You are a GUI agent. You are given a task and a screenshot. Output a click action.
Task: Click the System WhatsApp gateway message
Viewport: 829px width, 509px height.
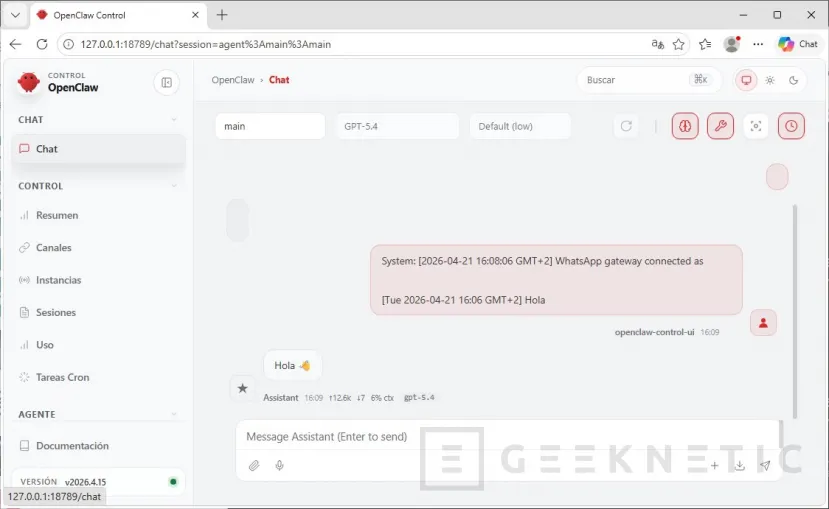click(556, 280)
